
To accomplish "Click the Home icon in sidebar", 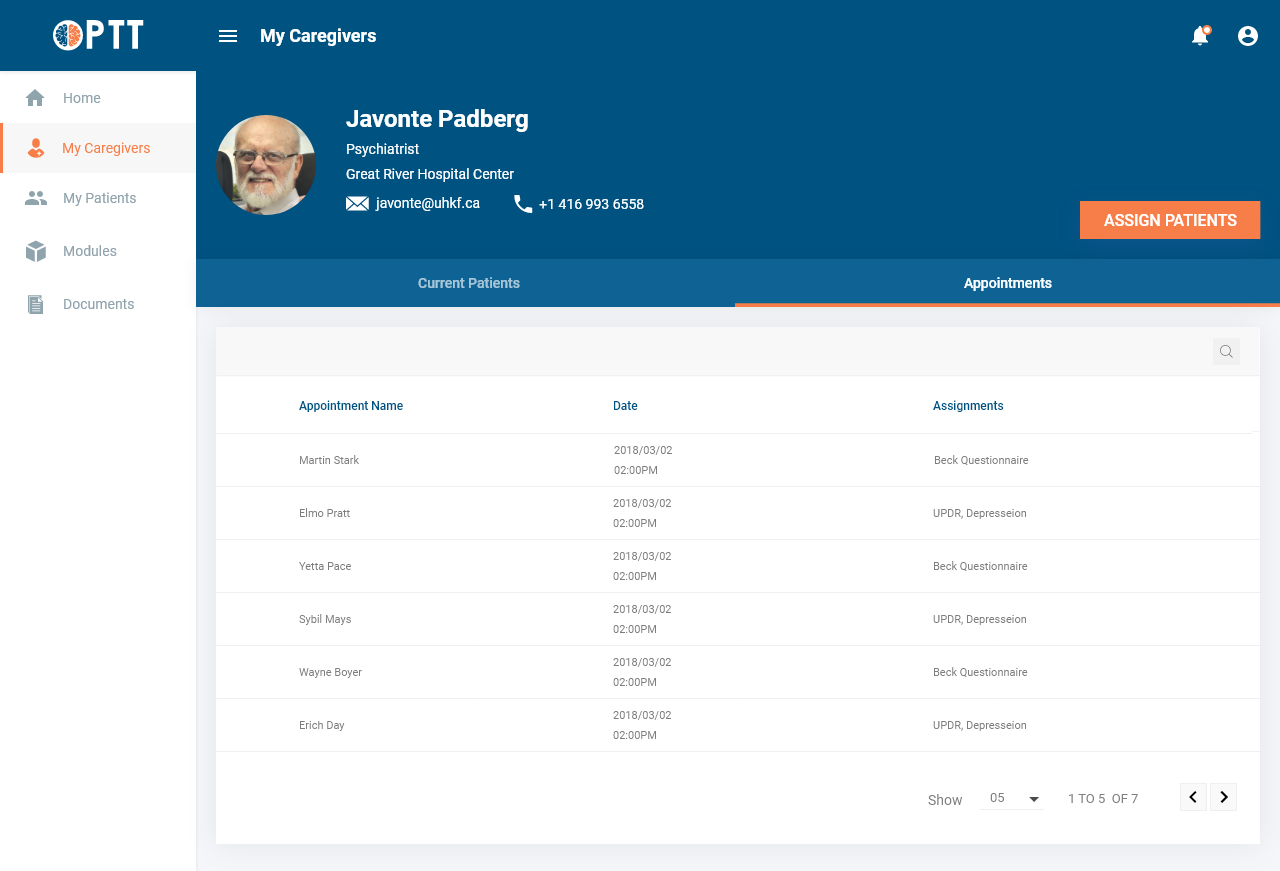I will (35, 98).
